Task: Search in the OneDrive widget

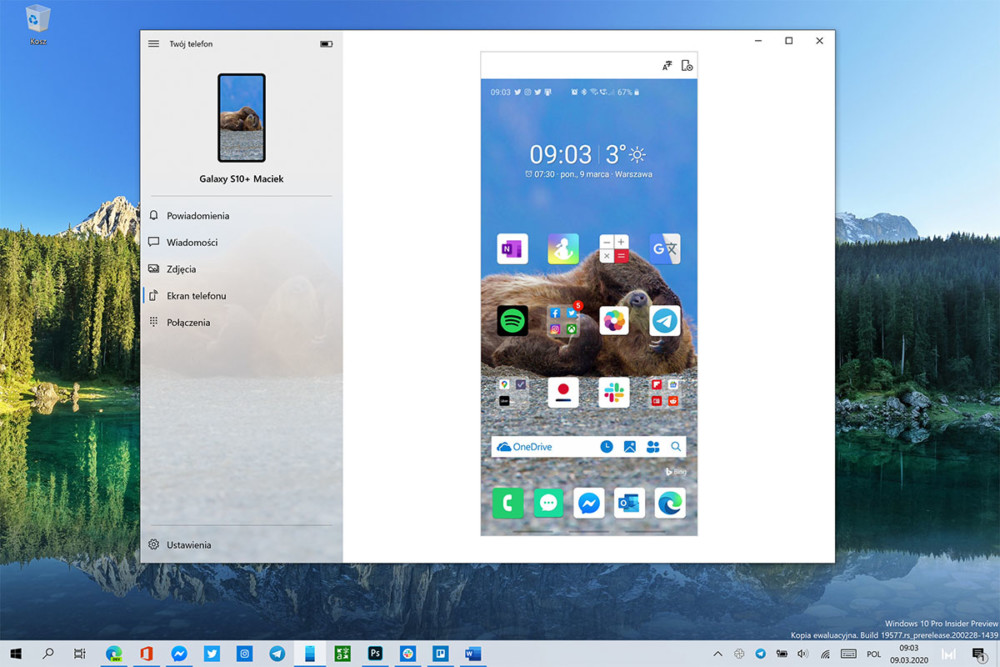Action: tap(676, 447)
